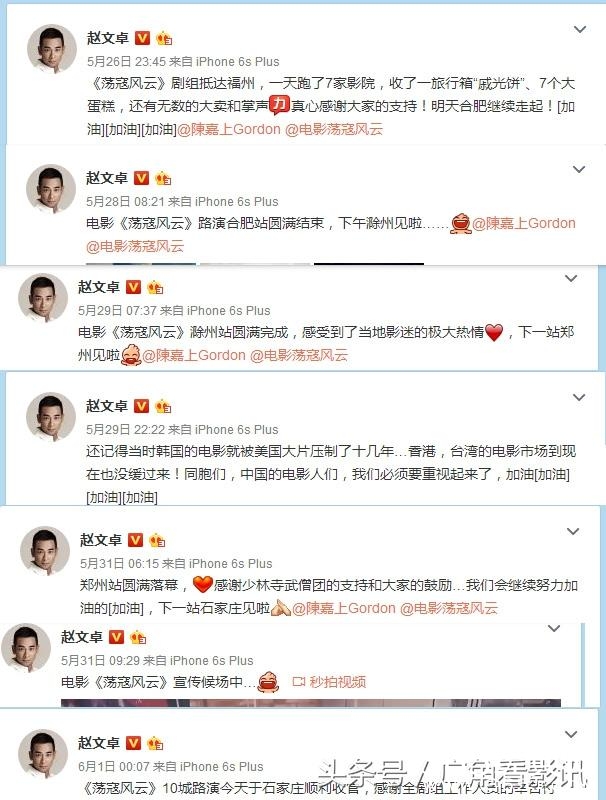The height and width of the screenshot is (800, 606).
Task: Click the membership crown icon on 22:22 May 29 post
Action: pos(163,406)
